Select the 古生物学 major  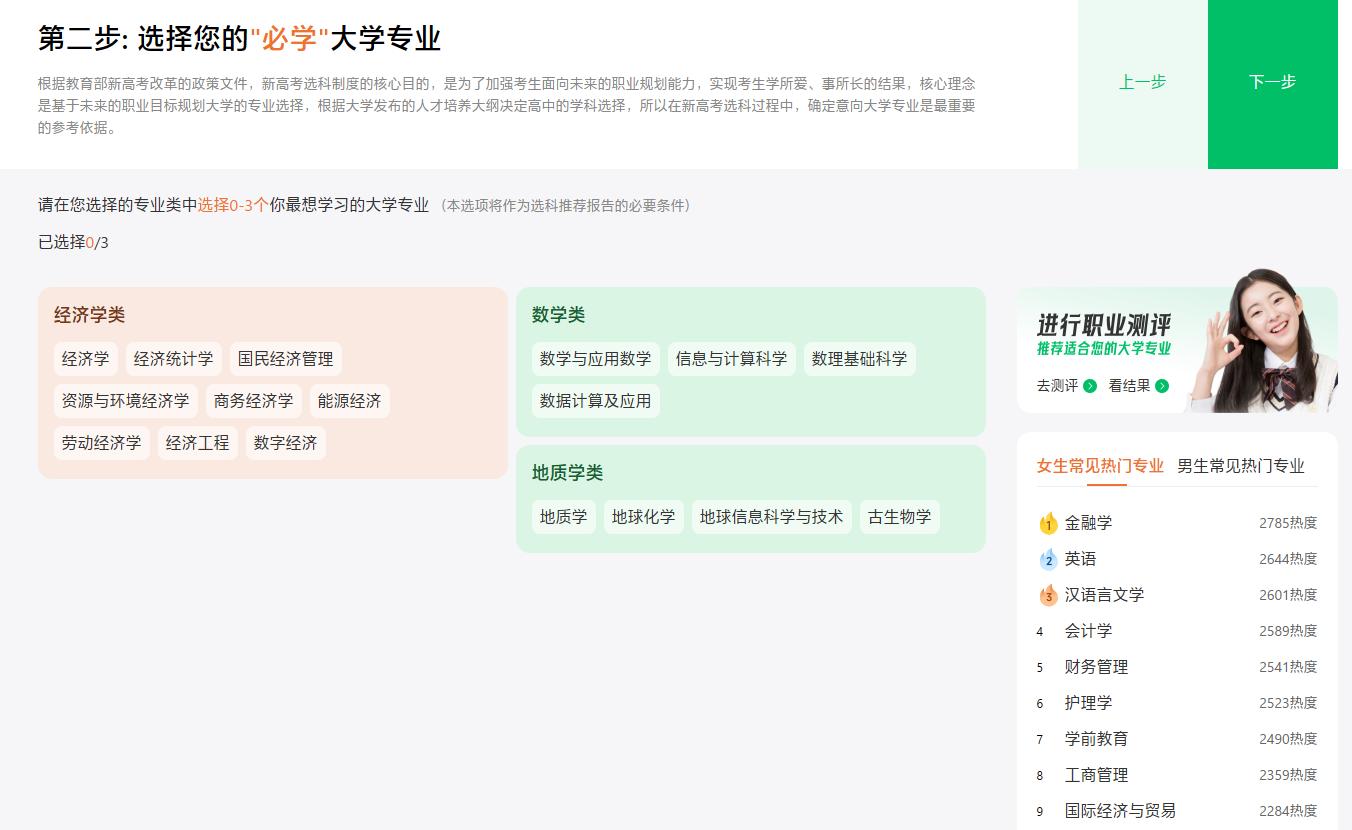pos(899,517)
